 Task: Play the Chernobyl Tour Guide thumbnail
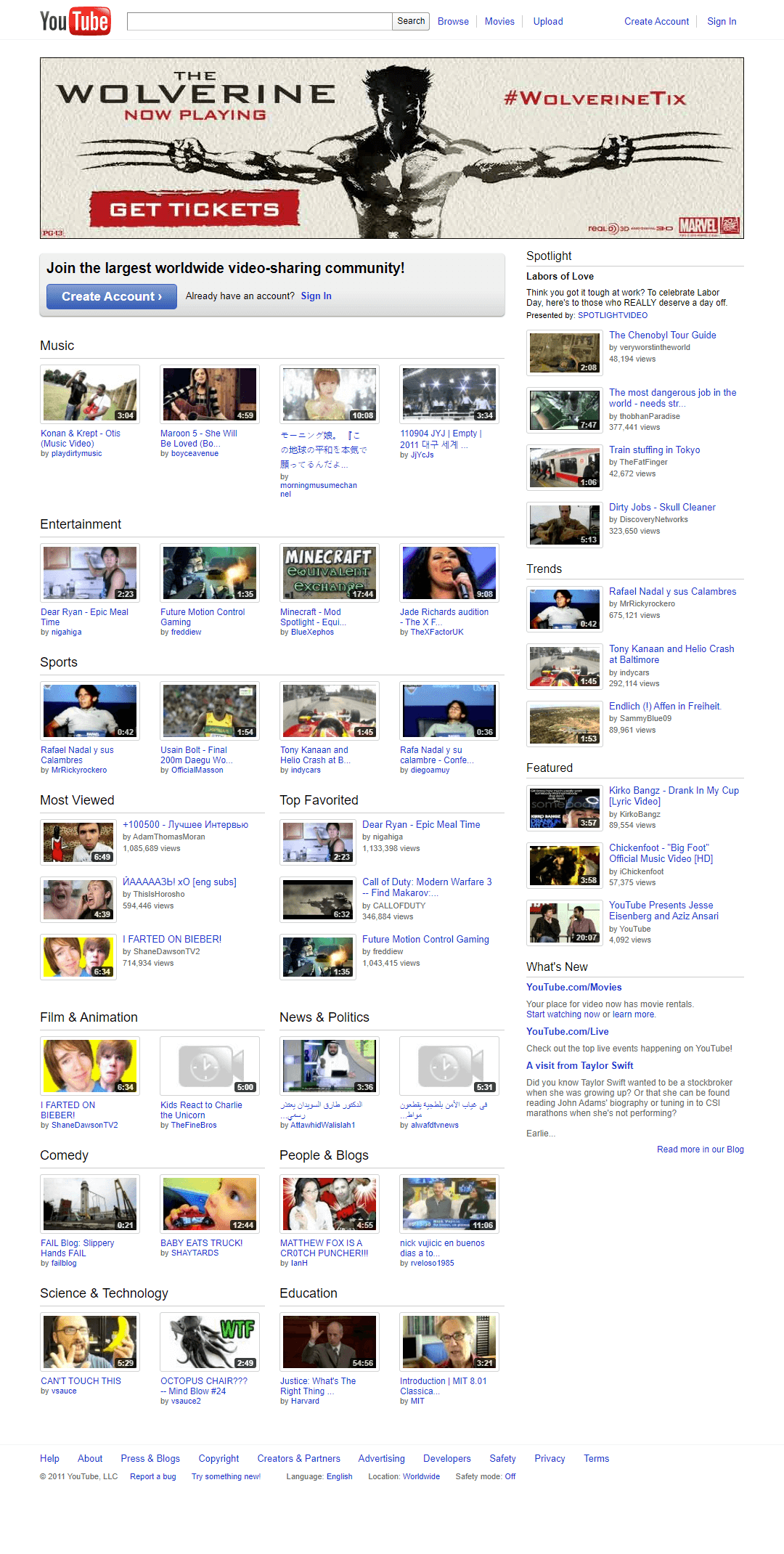[x=564, y=352]
